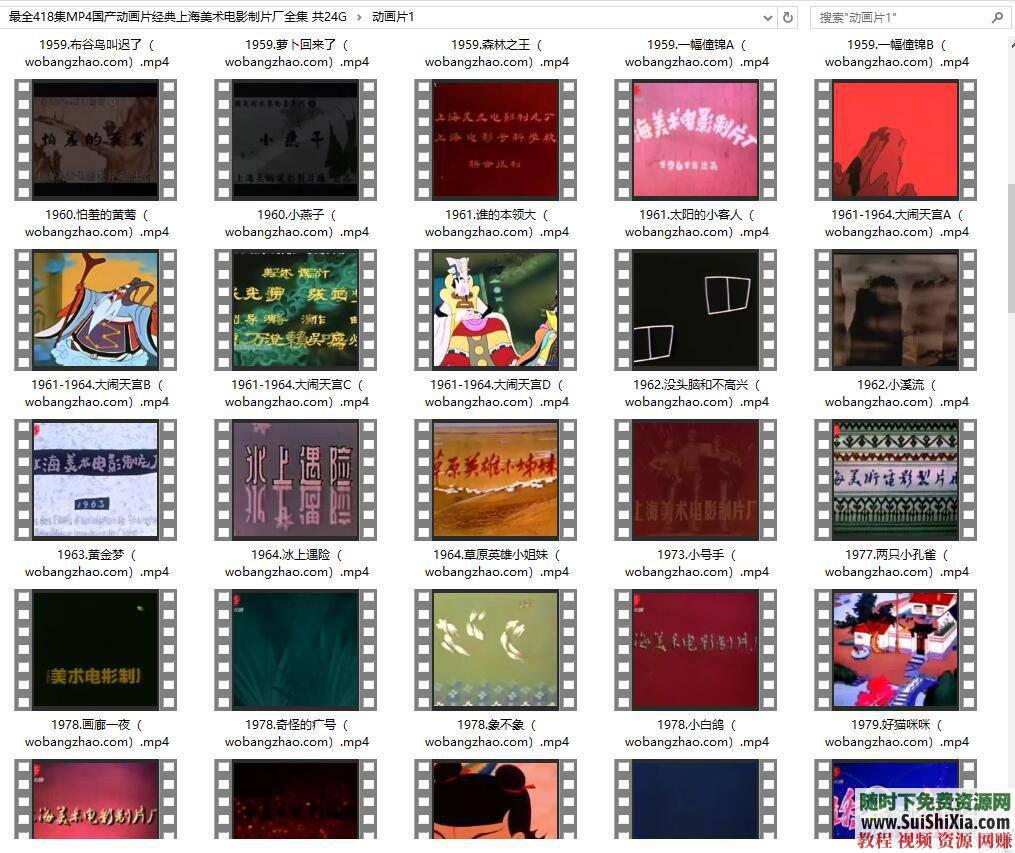Select bottom-row thumbnail with black-haired cartoon face
The width and height of the screenshot is (1015, 853).
[495, 800]
